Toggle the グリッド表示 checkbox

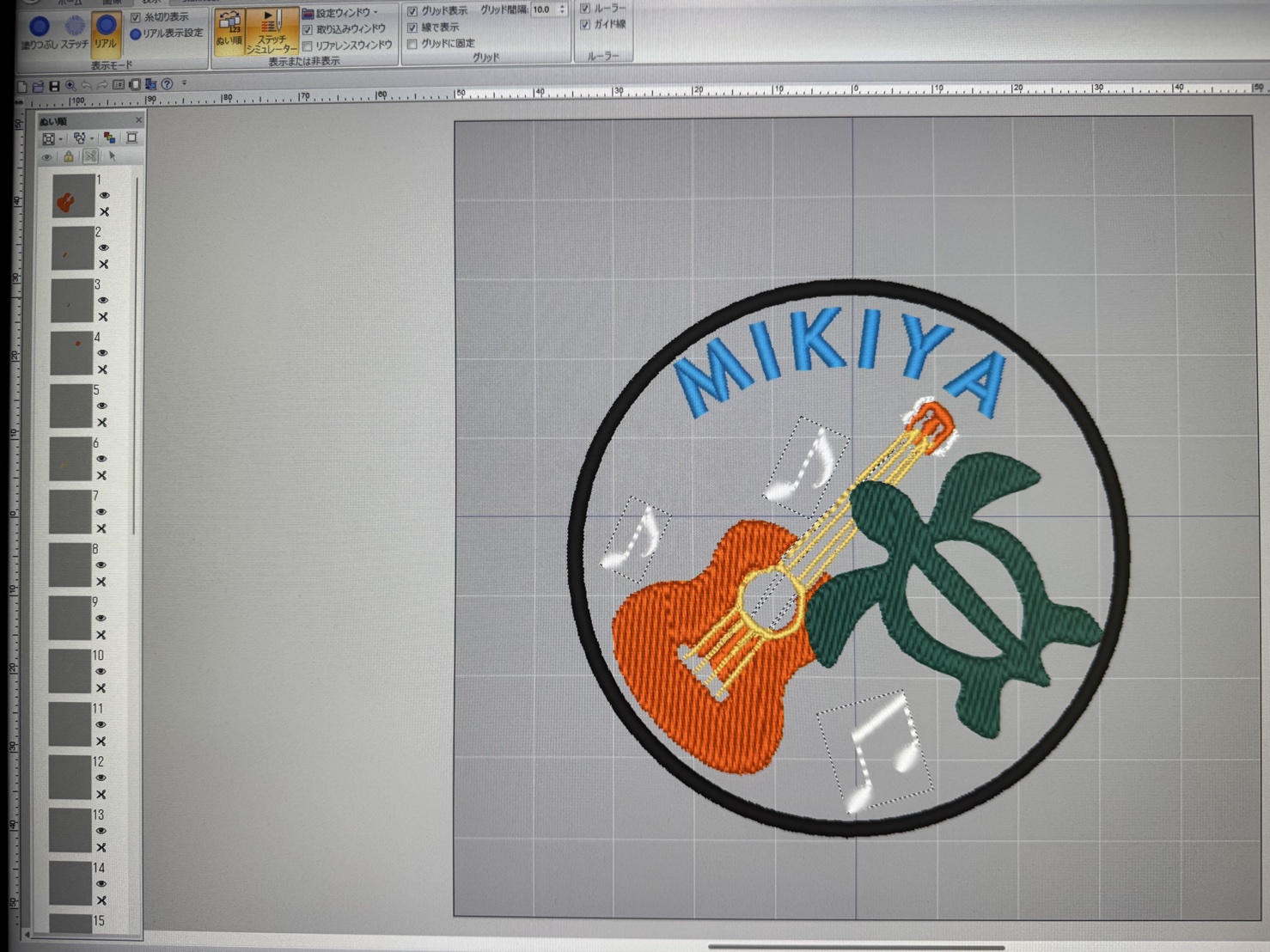[412, 11]
